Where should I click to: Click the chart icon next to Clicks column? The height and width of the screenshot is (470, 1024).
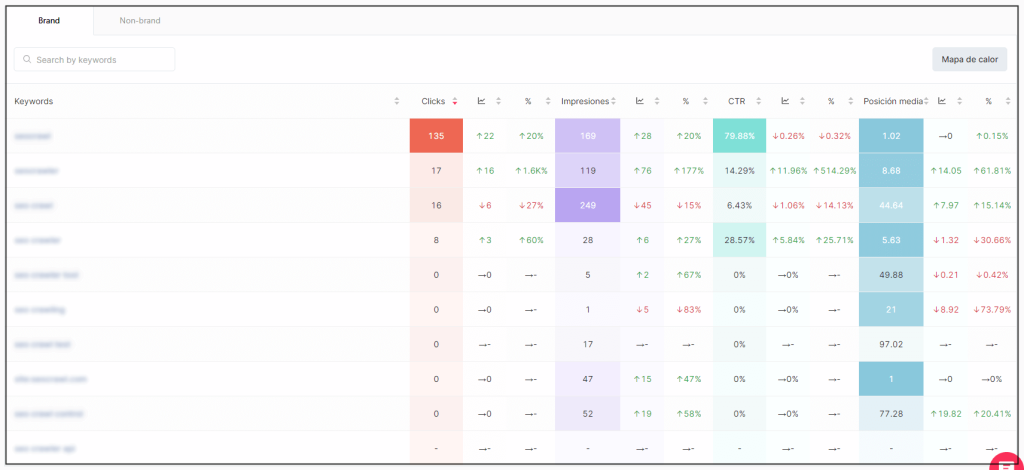point(481,101)
